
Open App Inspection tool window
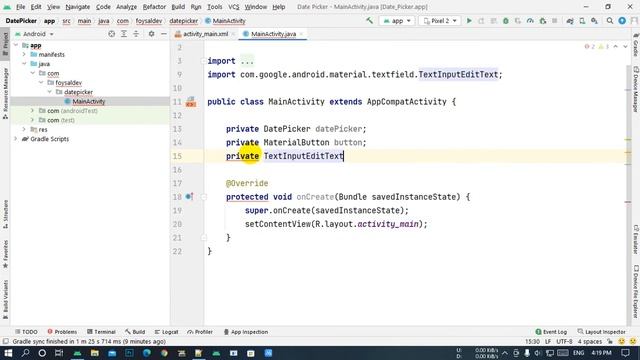(x=246, y=332)
